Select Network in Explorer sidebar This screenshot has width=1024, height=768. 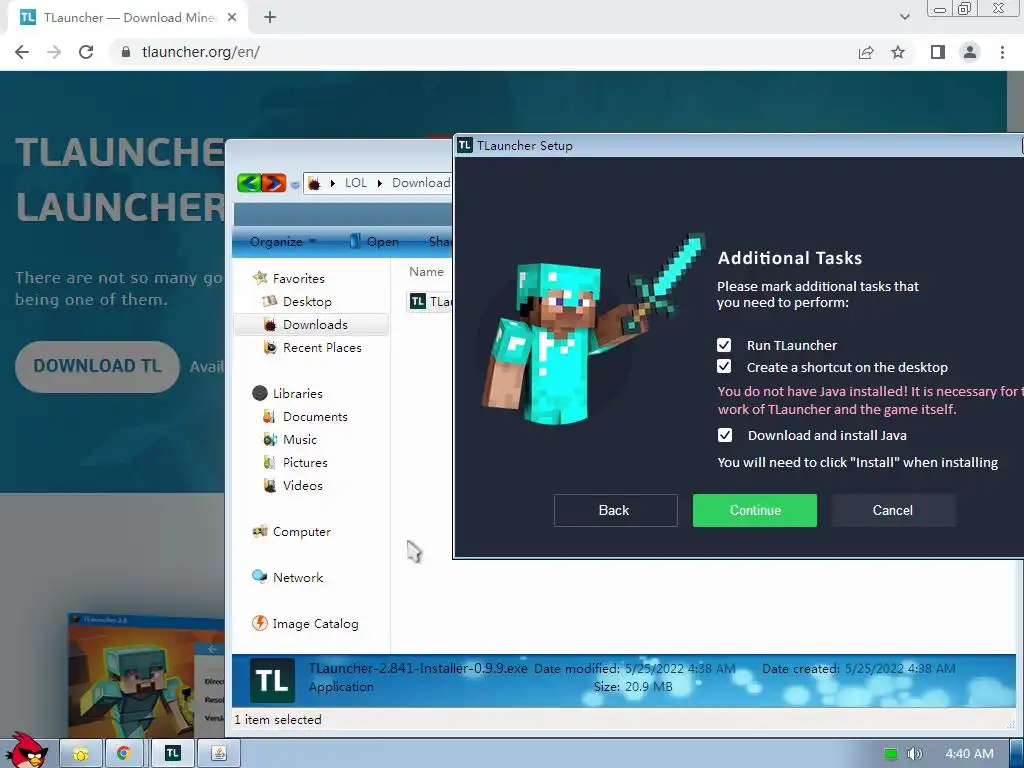coord(298,577)
